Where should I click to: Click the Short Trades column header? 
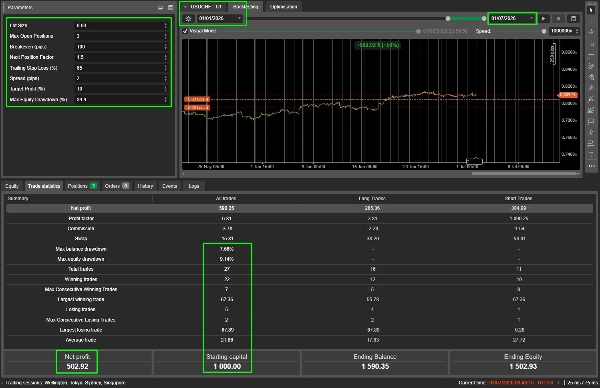tap(518, 198)
